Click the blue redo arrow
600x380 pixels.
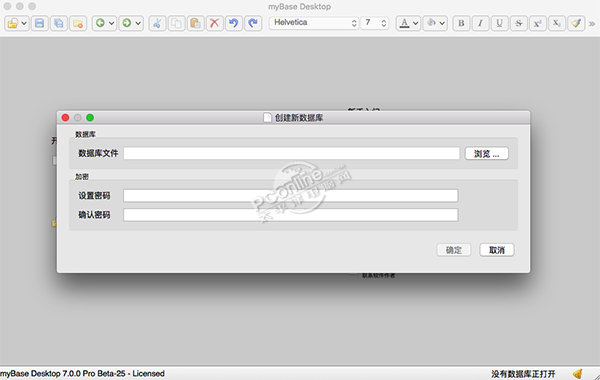pos(253,23)
